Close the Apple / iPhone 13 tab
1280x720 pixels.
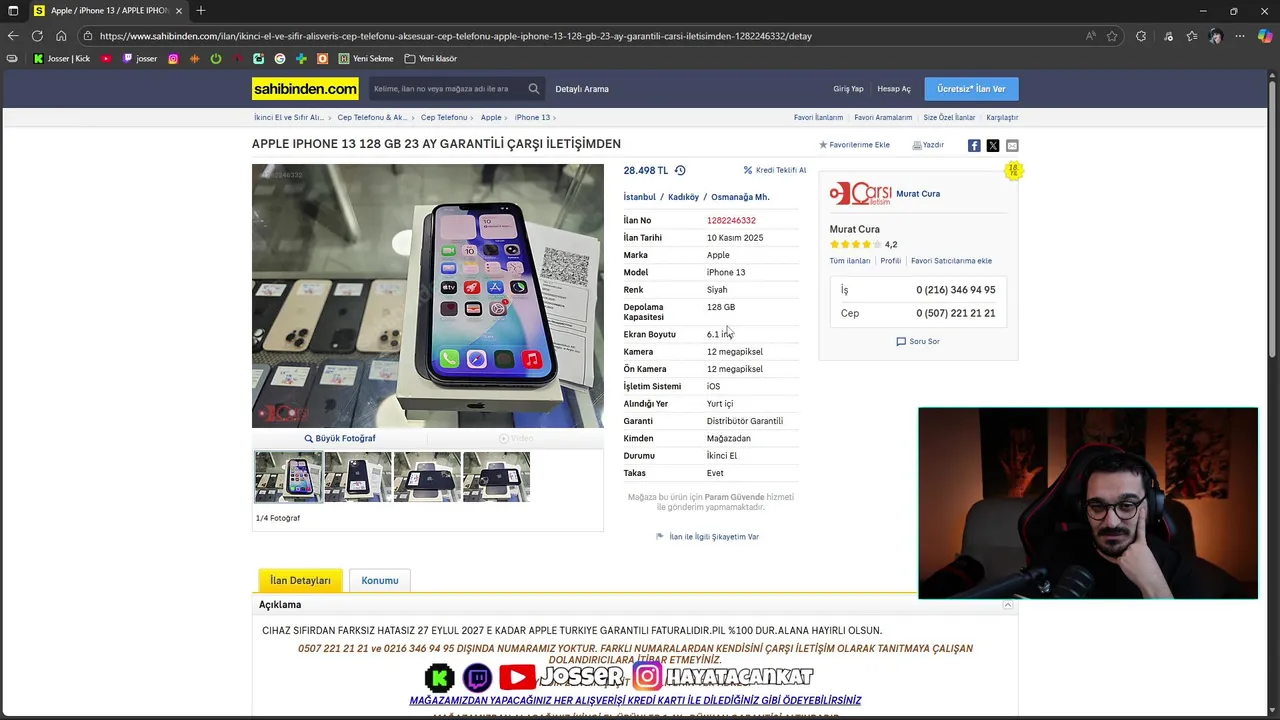[x=180, y=11]
